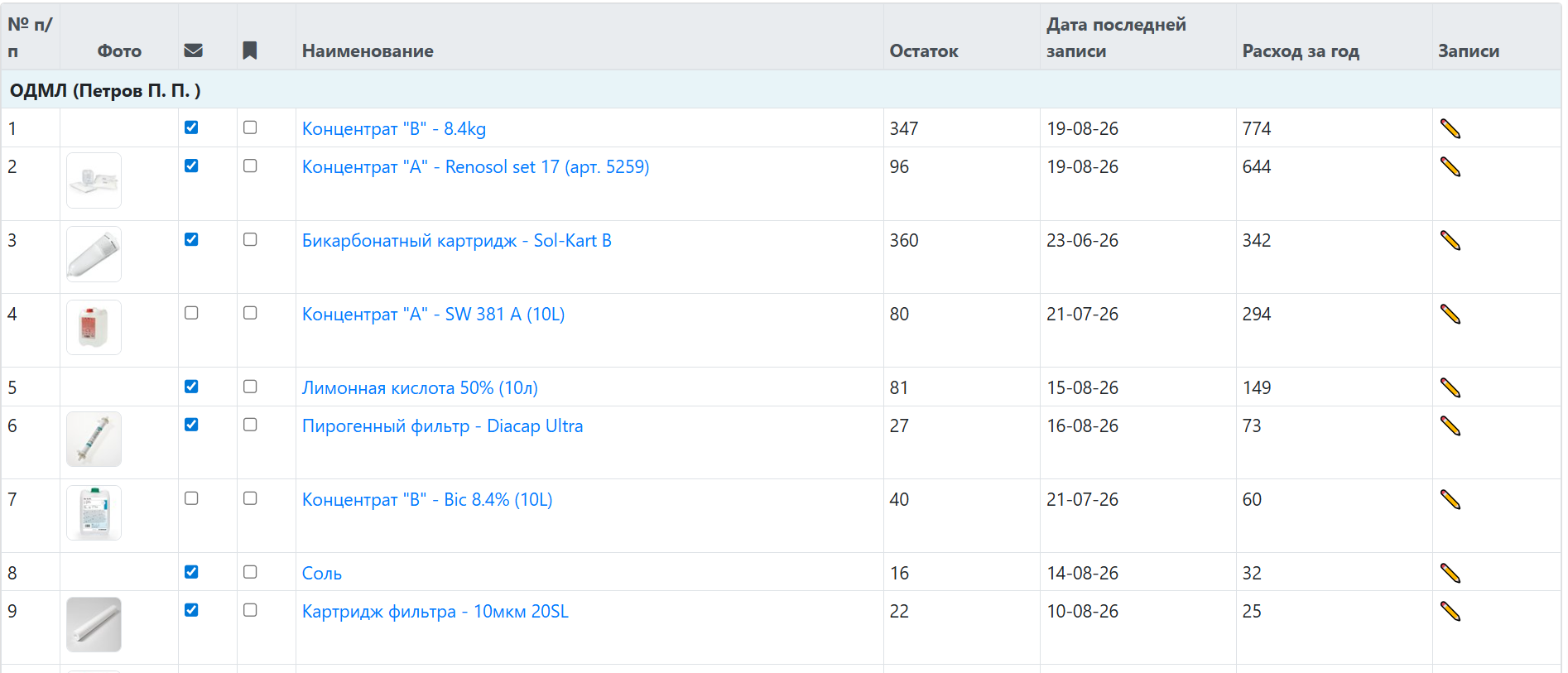Open Картридж фильтра - 10мкм 20SL link
Viewport: 1568px width, 673px height.
click(435, 611)
